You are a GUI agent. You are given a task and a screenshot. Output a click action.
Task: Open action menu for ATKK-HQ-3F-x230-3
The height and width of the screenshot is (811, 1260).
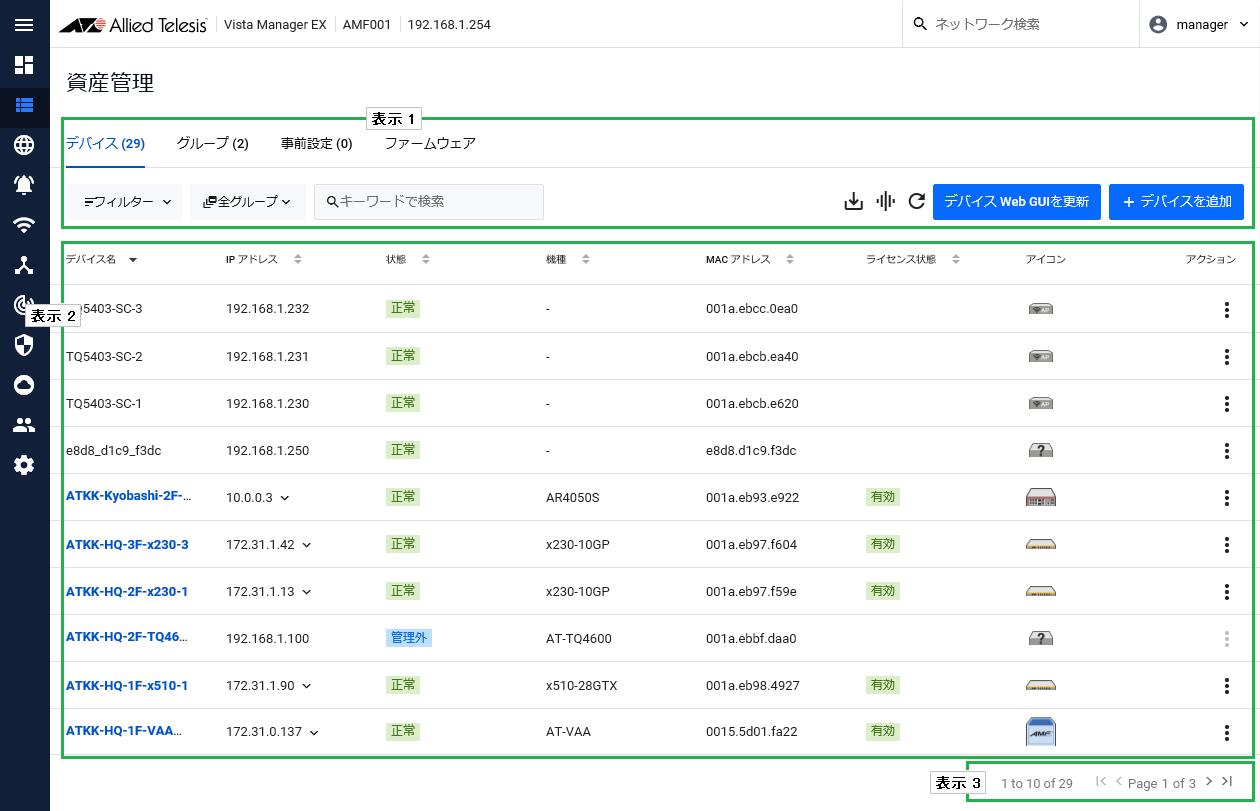(x=1227, y=545)
